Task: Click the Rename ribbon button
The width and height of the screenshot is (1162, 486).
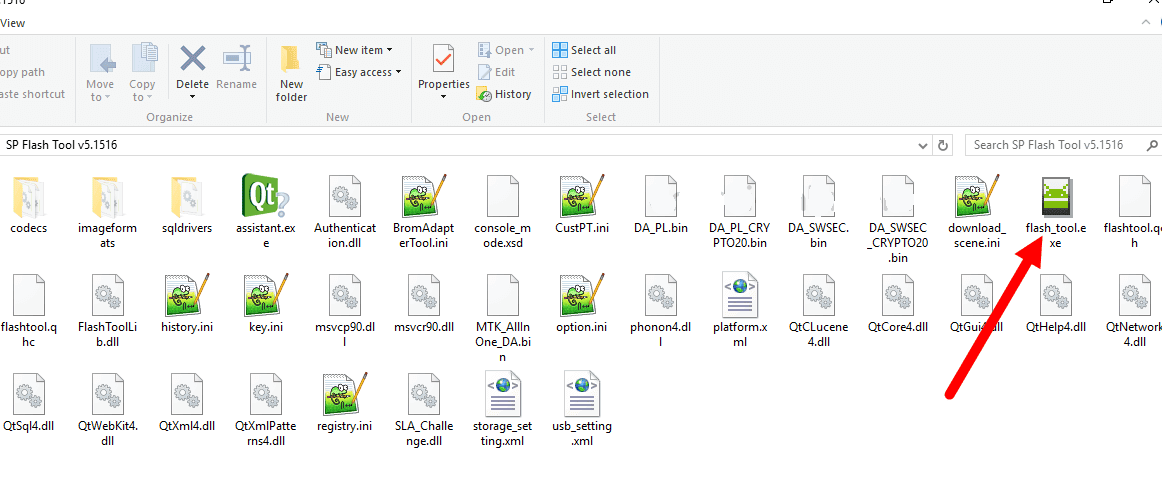Action: point(236,67)
